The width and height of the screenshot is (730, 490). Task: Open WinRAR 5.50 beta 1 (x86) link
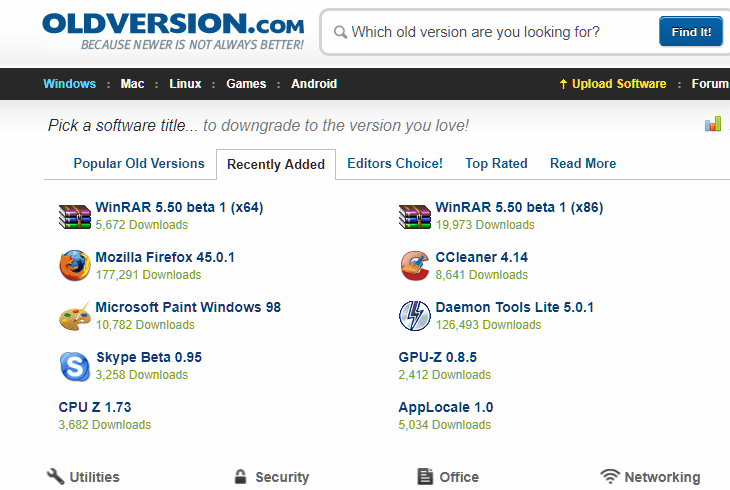click(519, 207)
